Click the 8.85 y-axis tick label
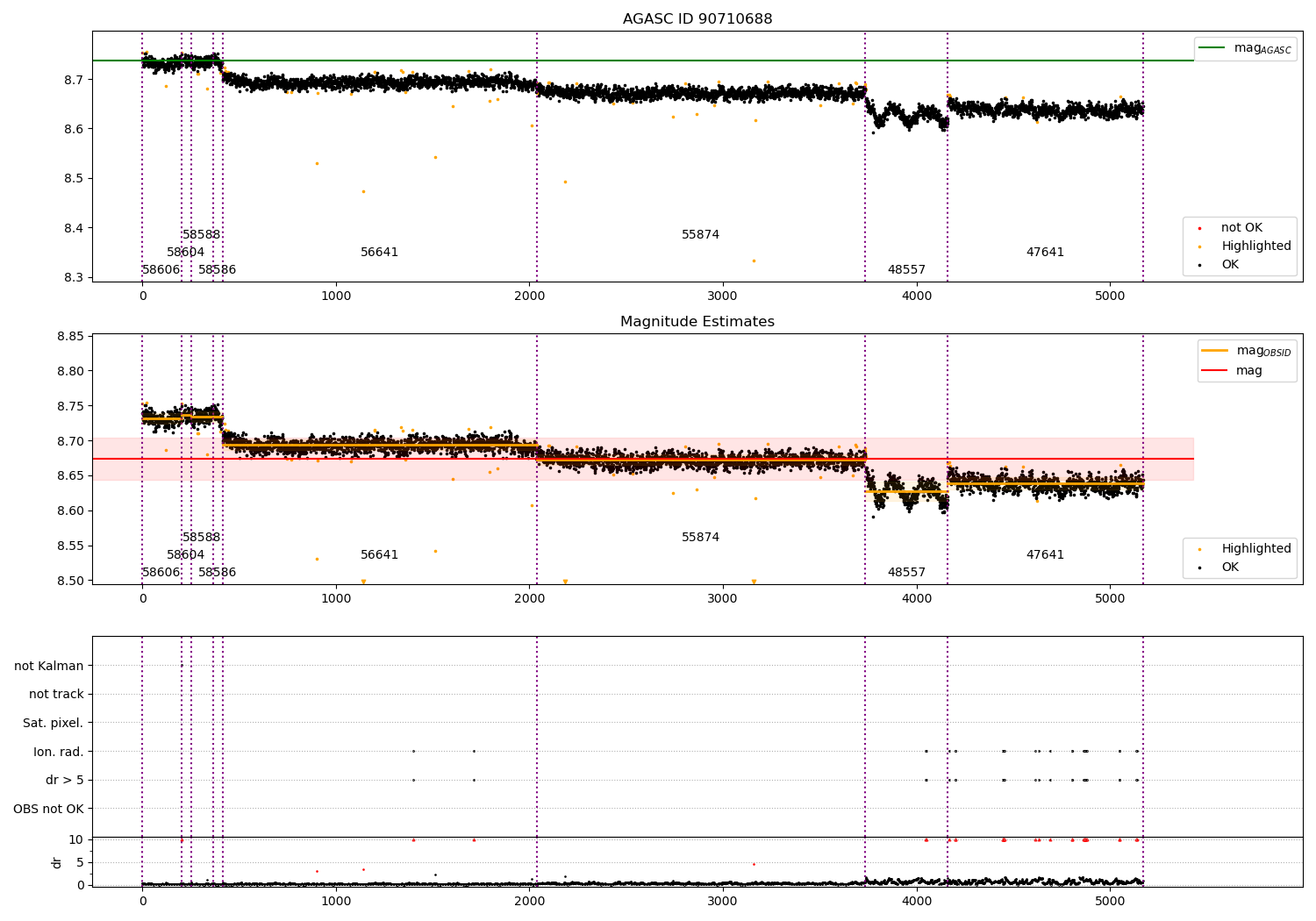This screenshot has height=921, width=1316. coord(70,337)
